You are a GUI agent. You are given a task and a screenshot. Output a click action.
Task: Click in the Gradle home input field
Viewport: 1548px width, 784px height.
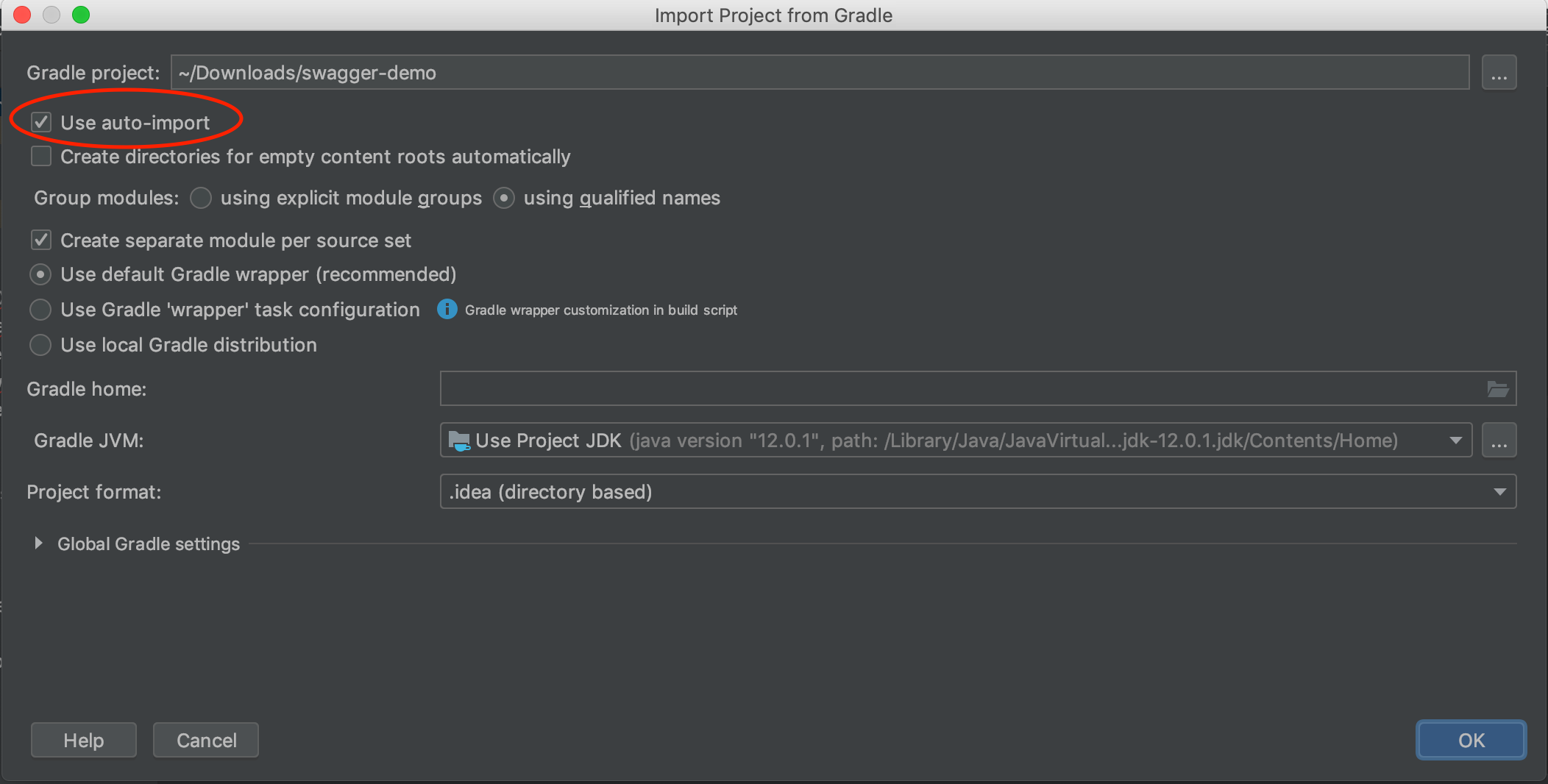click(x=978, y=388)
